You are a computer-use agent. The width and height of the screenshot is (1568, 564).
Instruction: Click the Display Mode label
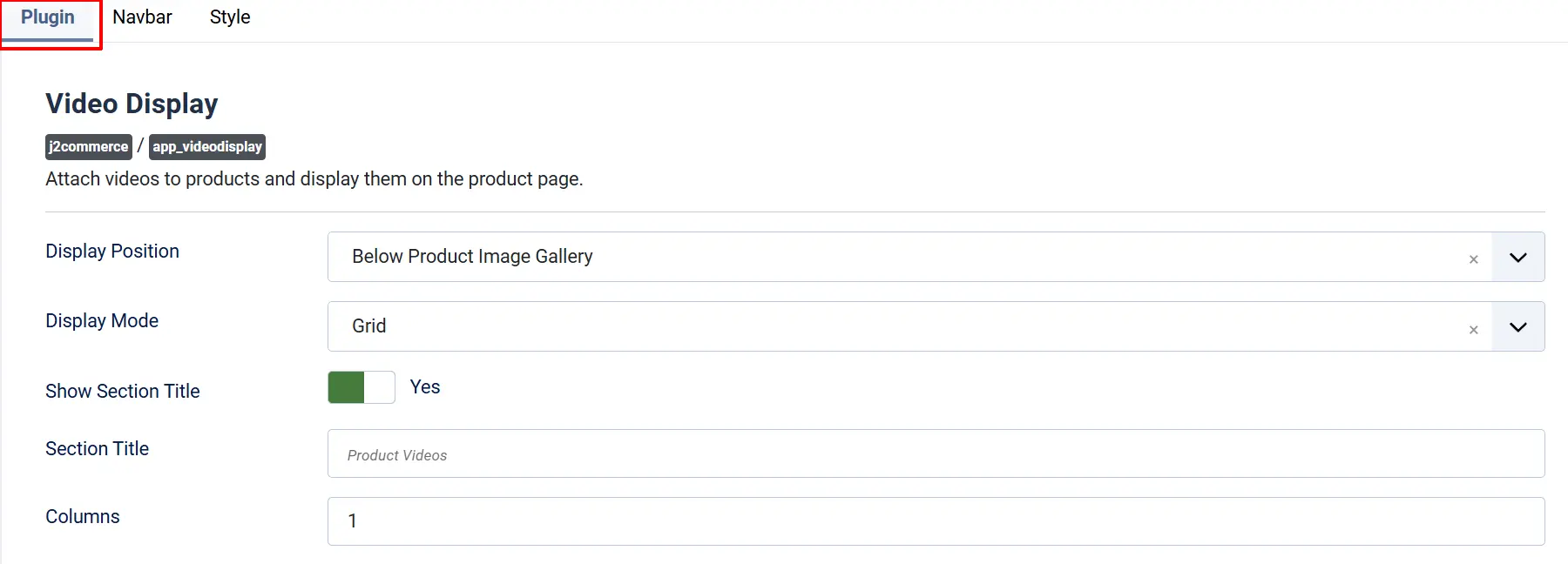(102, 320)
